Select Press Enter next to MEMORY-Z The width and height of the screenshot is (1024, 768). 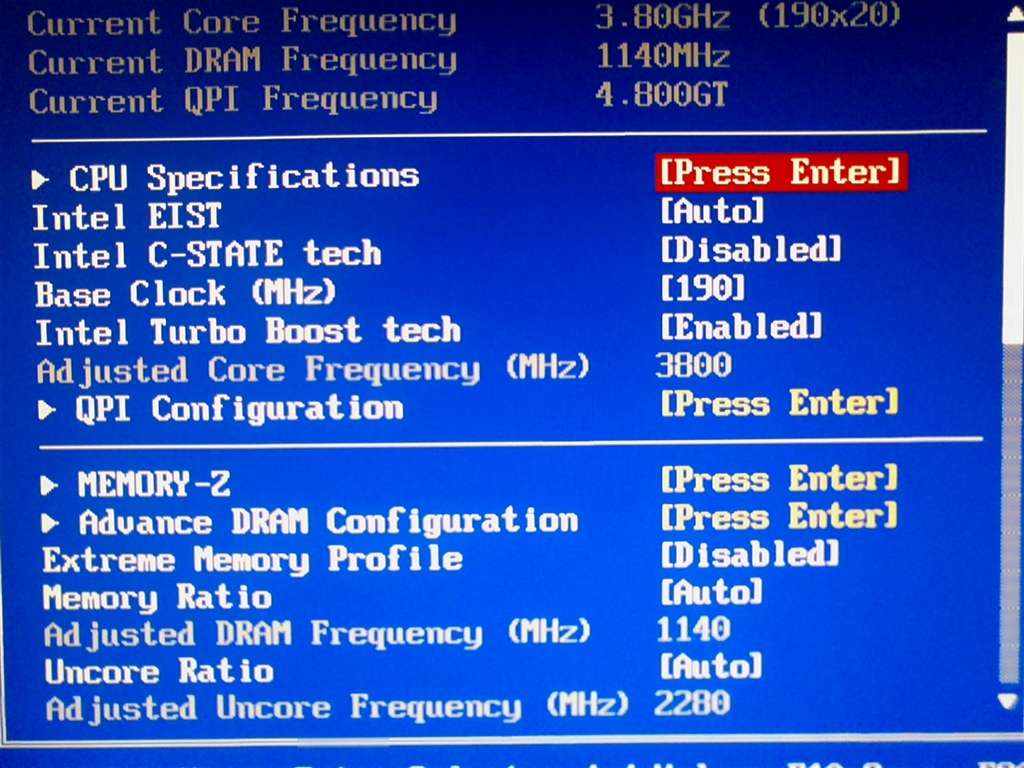[x=778, y=479]
